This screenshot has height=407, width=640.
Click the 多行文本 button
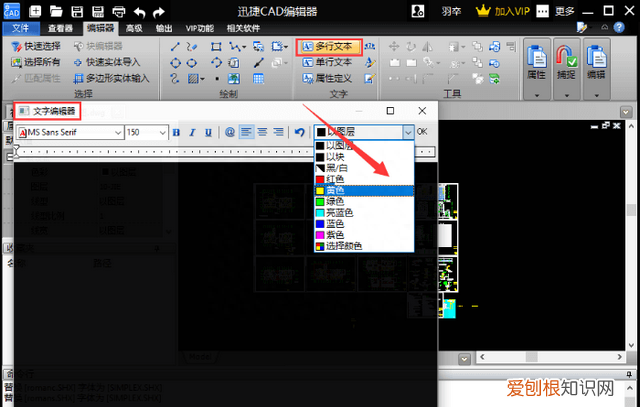[328, 47]
